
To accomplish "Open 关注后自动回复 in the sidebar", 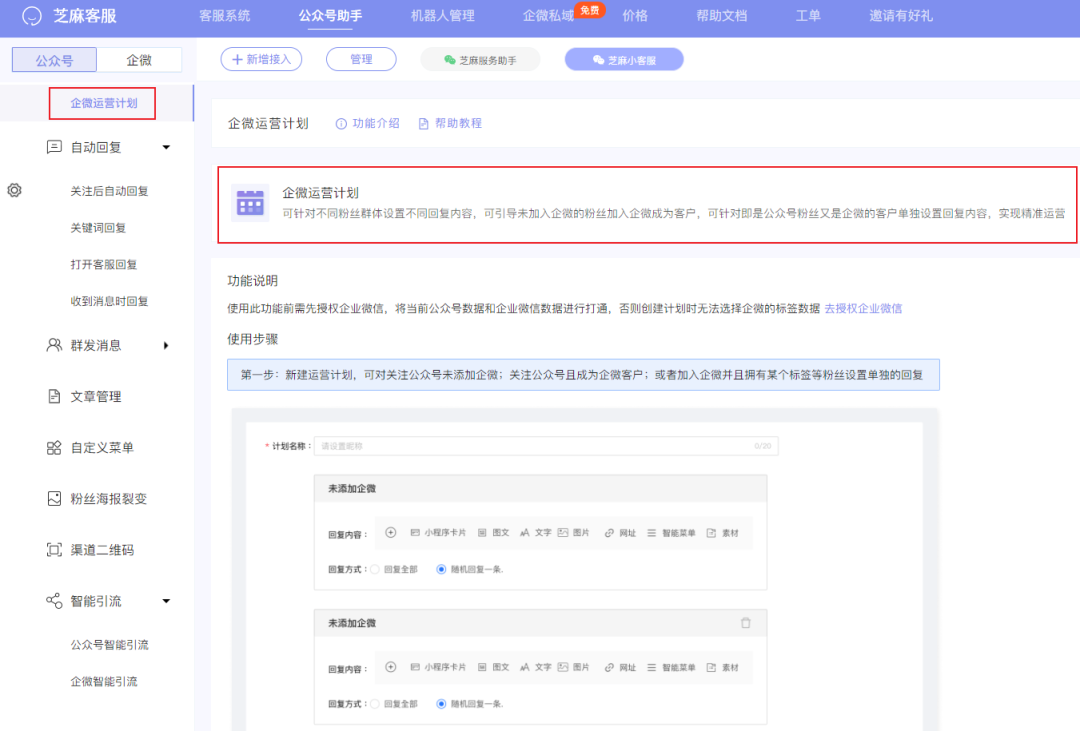I will coord(110,191).
